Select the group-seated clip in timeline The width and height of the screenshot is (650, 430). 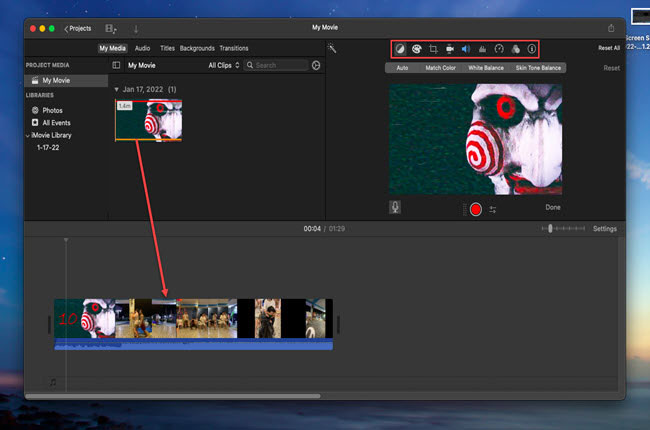tap(206, 318)
